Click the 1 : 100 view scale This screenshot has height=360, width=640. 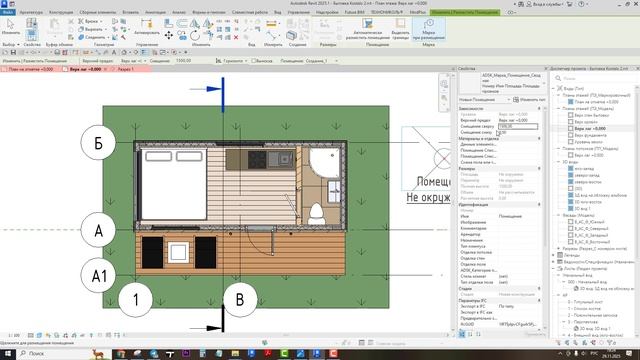click(x=13, y=335)
